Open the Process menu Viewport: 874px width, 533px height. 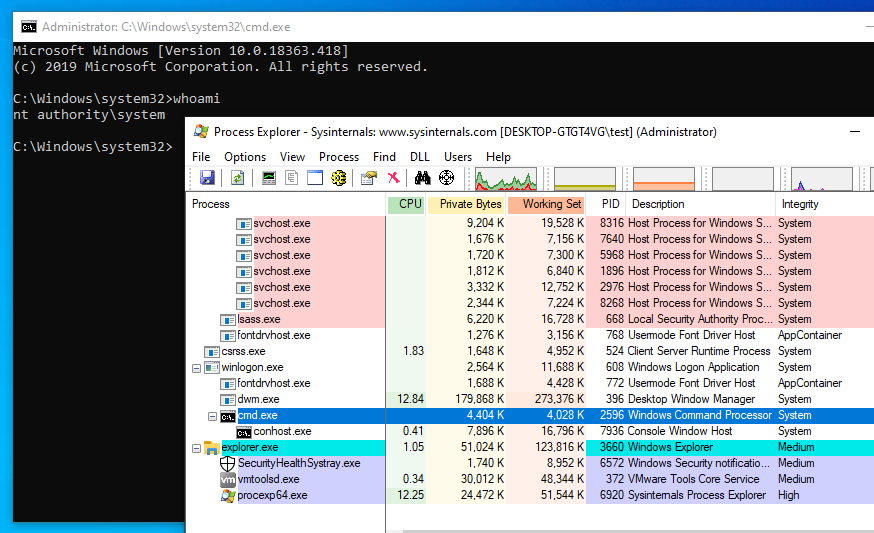click(x=339, y=157)
